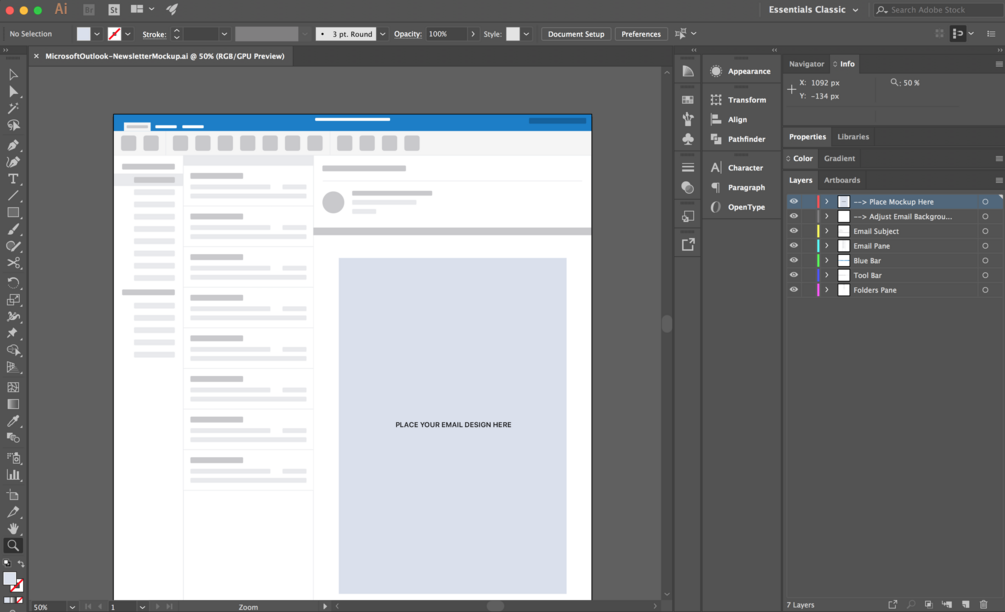
Task: Select the Lasso tool
Action: pos(13,126)
